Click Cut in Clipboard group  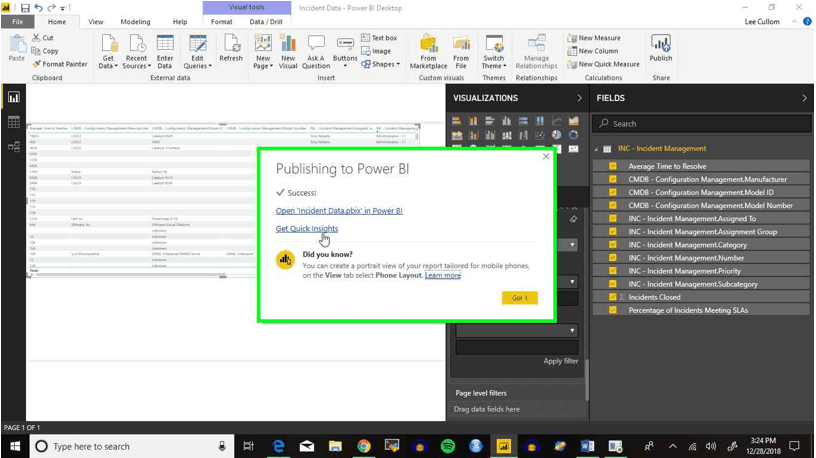click(x=43, y=37)
